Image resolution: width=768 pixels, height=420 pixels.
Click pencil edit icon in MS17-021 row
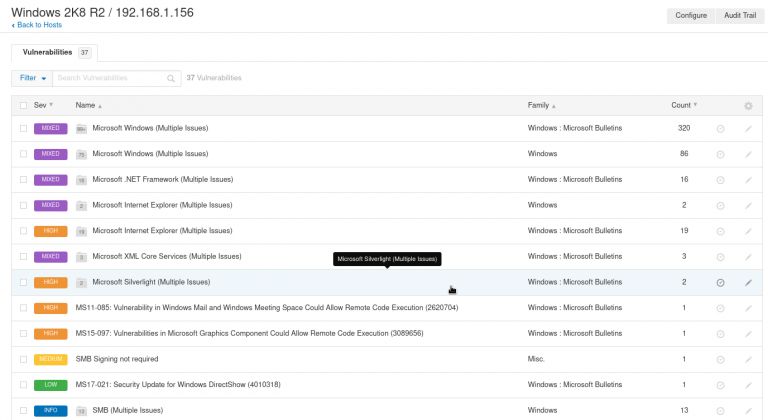pyautogui.click(x=748, y=385)
